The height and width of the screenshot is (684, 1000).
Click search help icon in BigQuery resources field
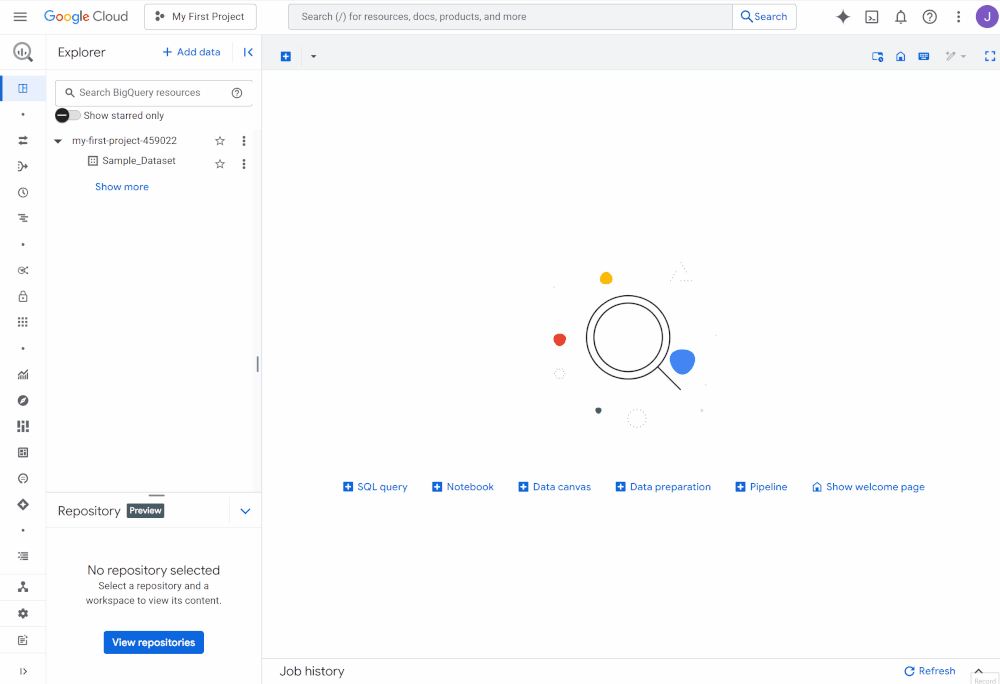tap(237, 92)
